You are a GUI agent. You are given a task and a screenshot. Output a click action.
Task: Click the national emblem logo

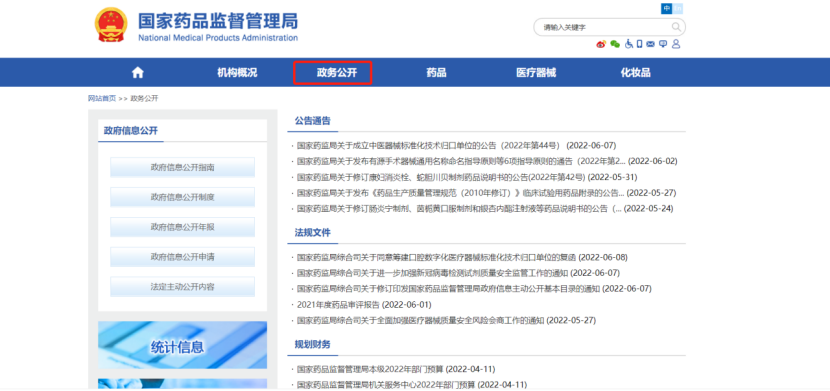pos(111,25)
